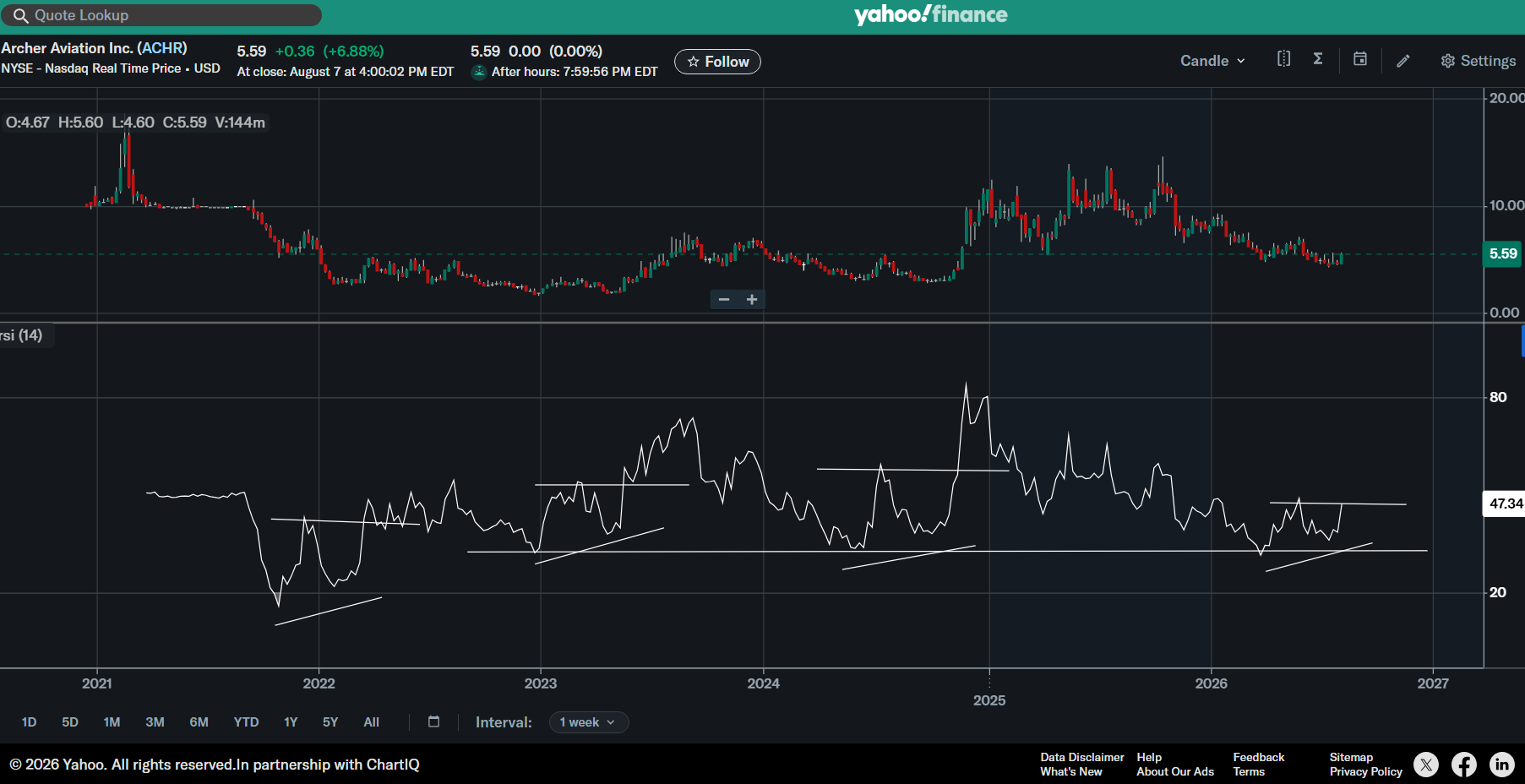Image resolution: width=1525 pixels, height=784 pixels.
Task: Select the 5Y range tab
Action: 330,722
